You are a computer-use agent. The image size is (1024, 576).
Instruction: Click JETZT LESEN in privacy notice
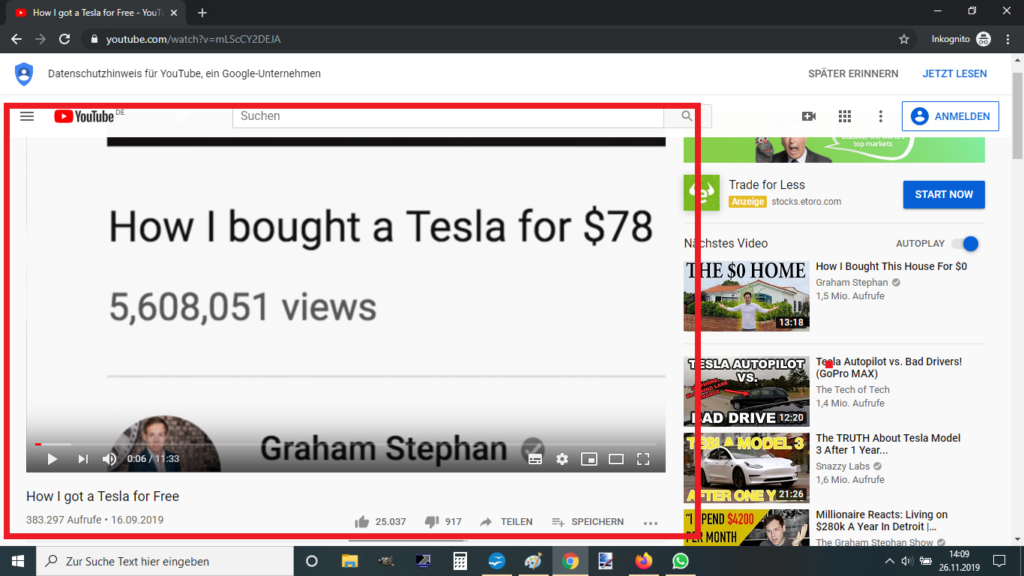click(954, 74)
